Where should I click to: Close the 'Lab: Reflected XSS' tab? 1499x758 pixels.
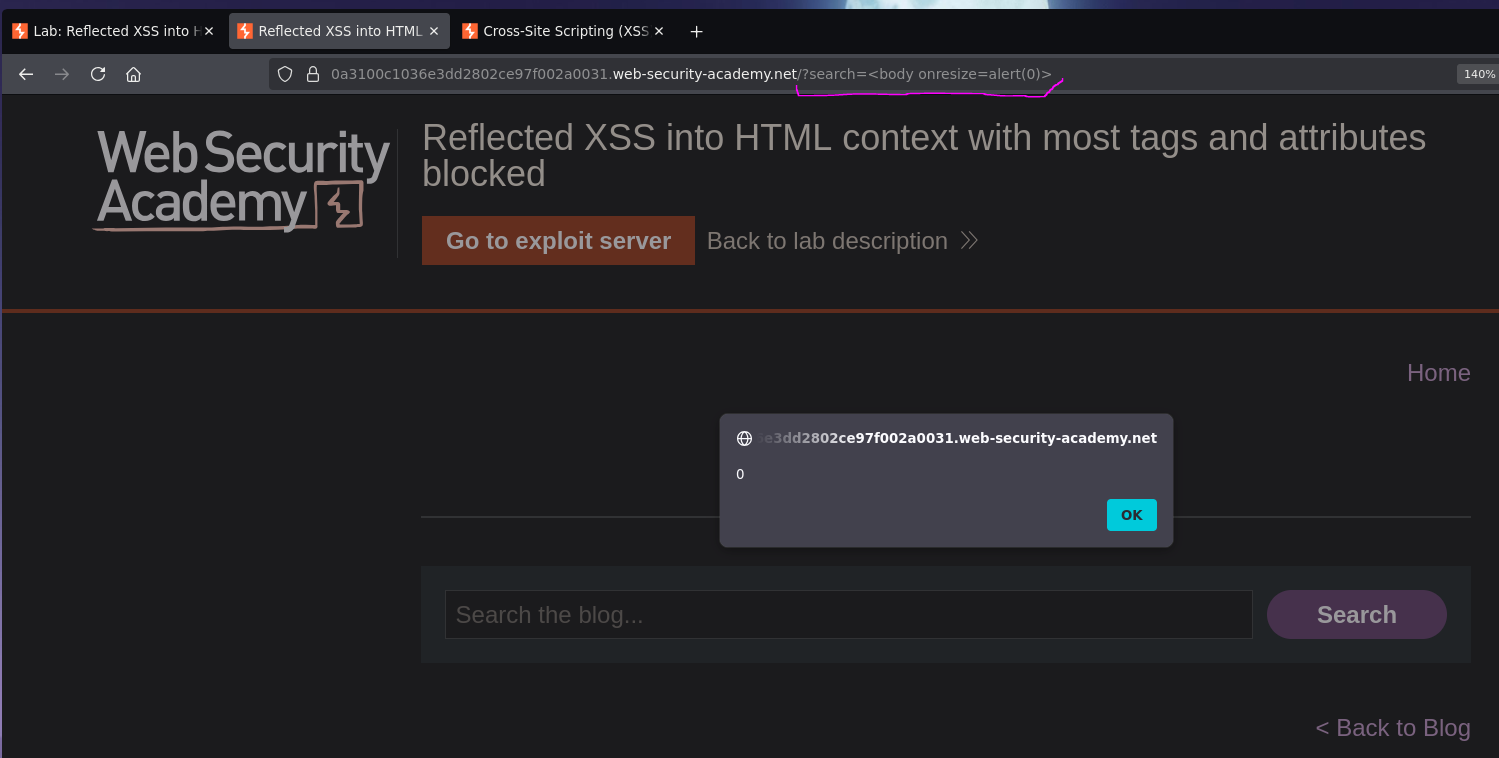pos(209,31)
